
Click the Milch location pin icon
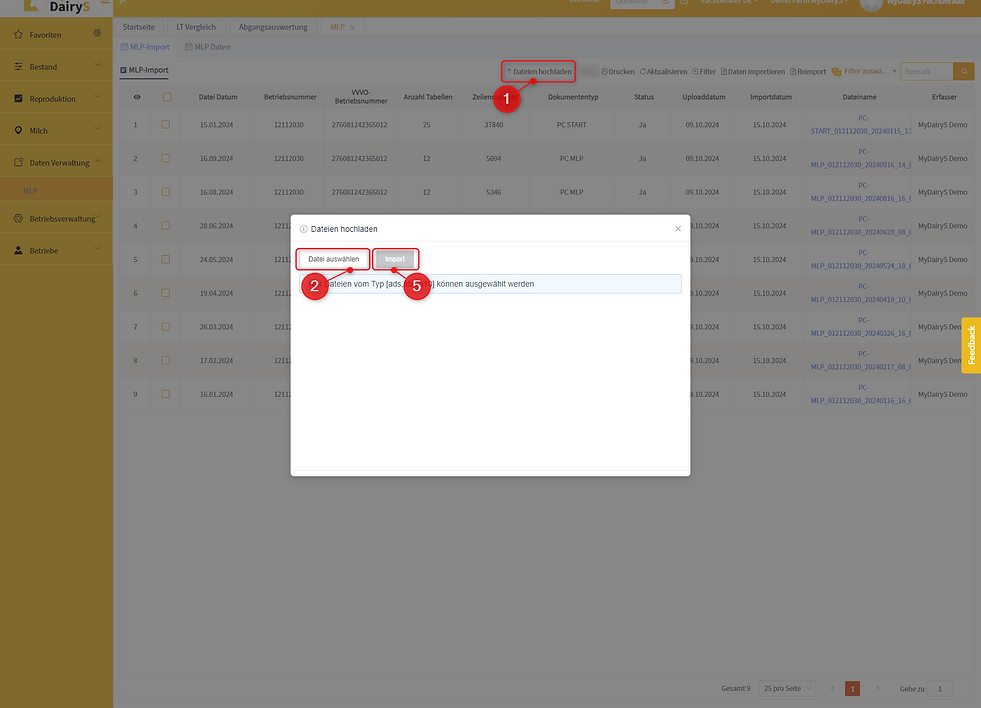click(x=18, y=130)
